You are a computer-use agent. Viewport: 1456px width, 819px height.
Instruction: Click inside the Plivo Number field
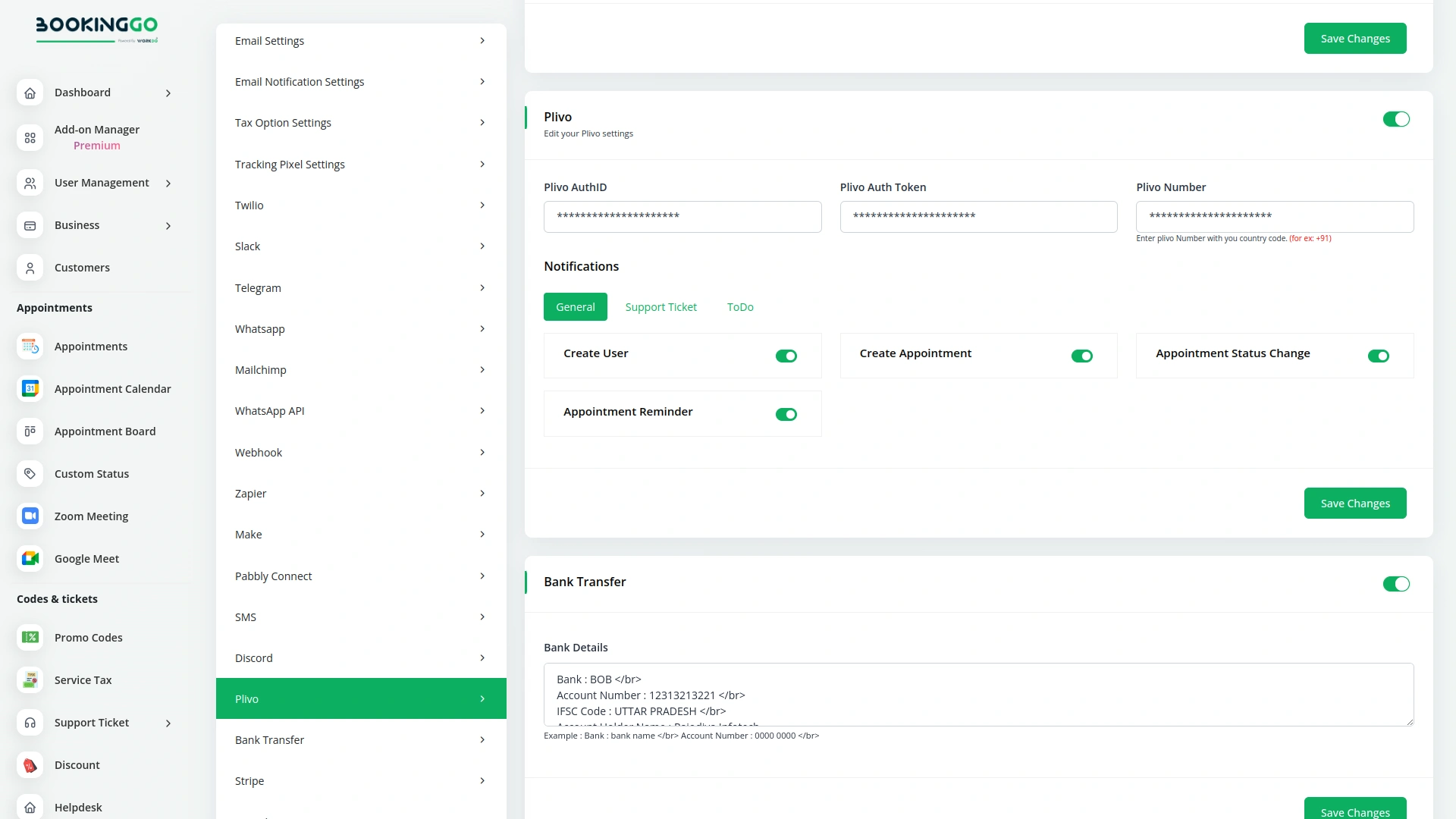point(1274,217)
